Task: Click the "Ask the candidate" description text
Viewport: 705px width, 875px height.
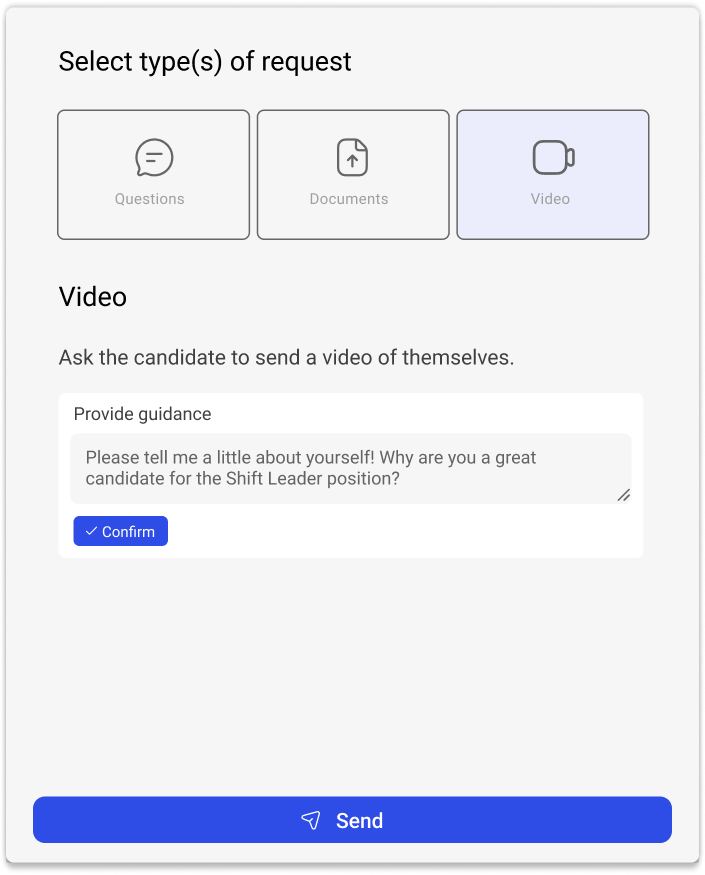Action: tap(286, 357)
